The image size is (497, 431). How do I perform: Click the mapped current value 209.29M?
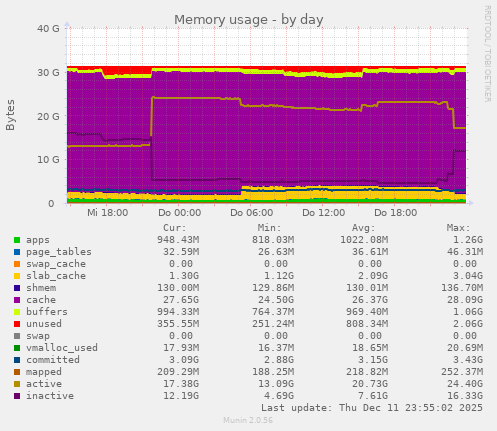point(178,372)
